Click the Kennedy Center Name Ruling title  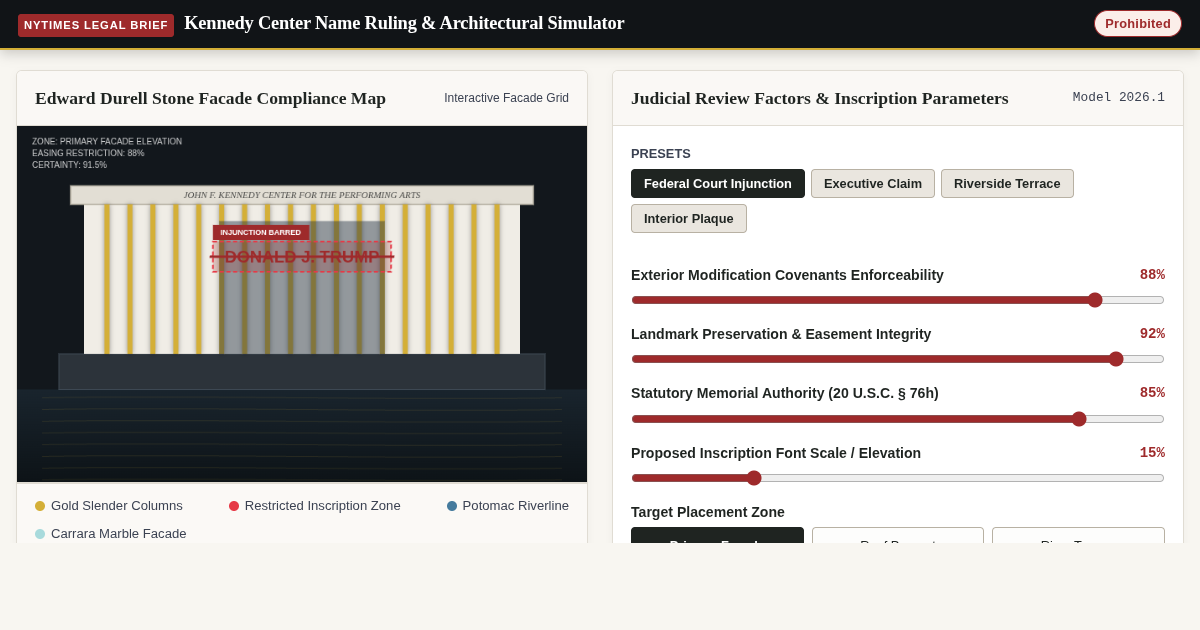[404, 23]
